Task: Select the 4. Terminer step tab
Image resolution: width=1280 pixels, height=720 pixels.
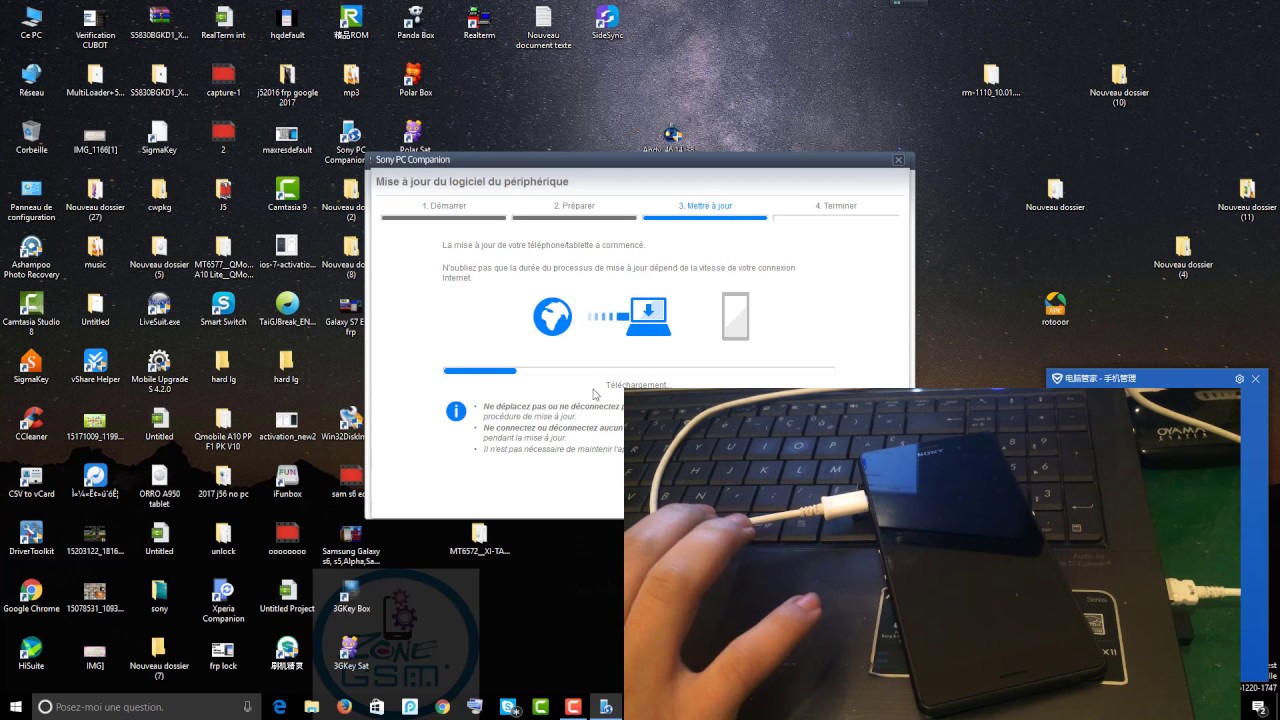Action: point(836,208)
